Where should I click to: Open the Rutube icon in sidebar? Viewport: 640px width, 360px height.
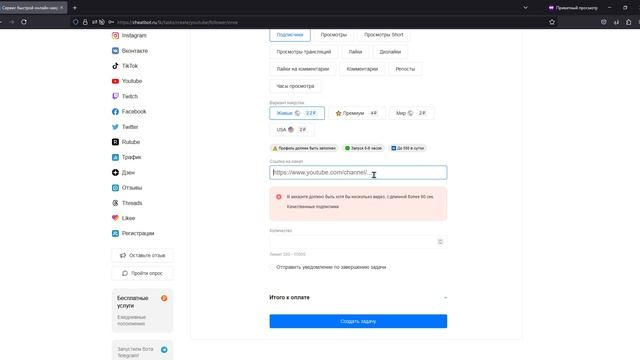(116, 142)
